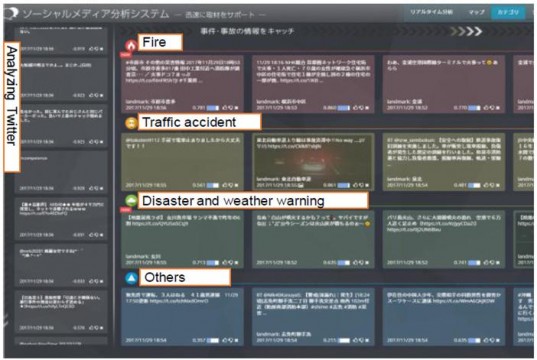Image resolution: width=537 pixels, height=360 pixels.
Task: Click the landmark line on traffic card 0.481
Action: [404, 179]
